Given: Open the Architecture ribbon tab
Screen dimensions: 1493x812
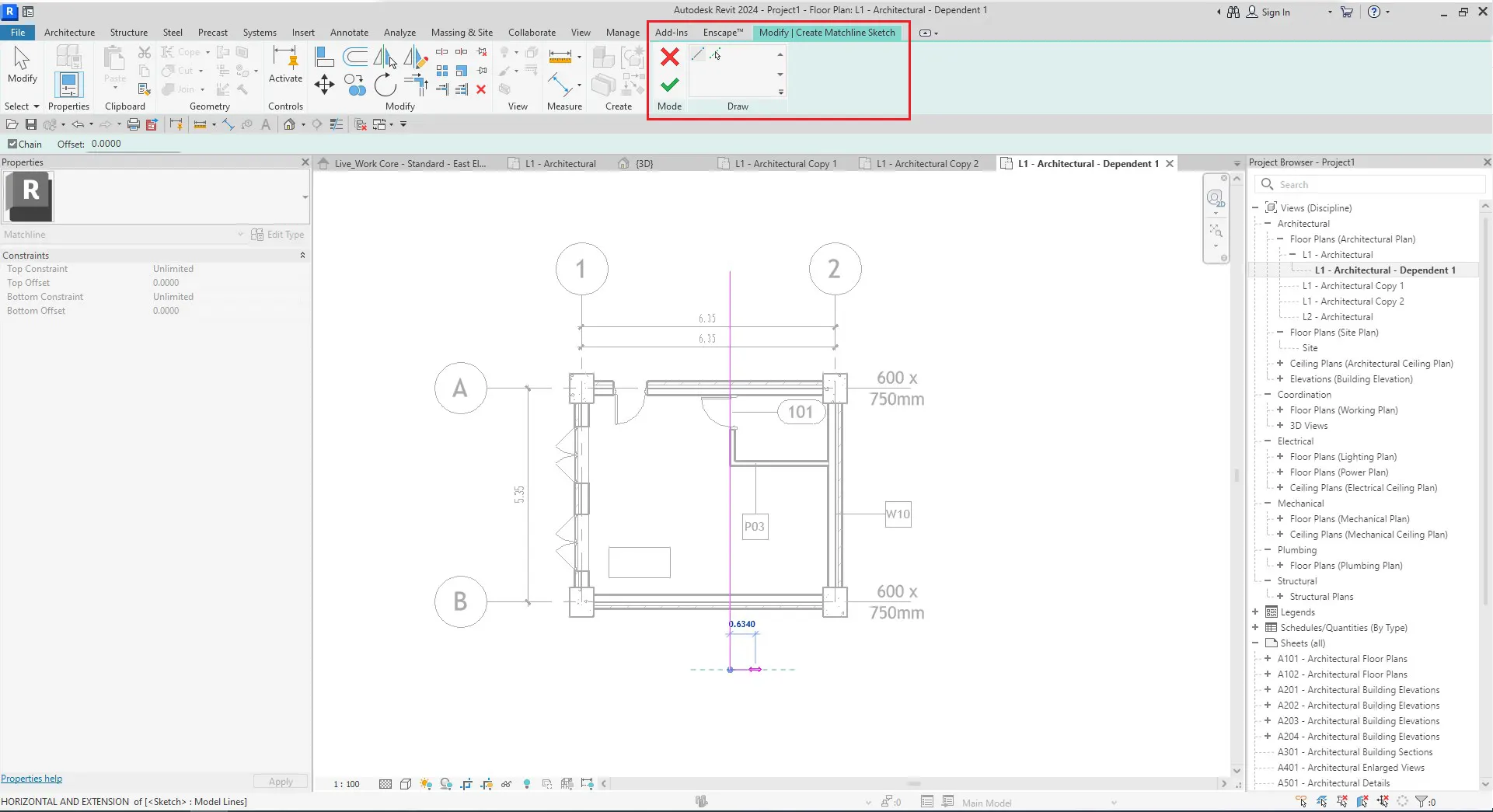Looking at the screenshot, I should [69, 33].
